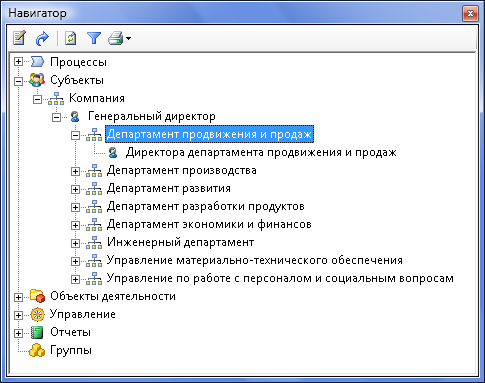Collapse the Компания node
Screen dimensions: 485x383
[38, 99]
